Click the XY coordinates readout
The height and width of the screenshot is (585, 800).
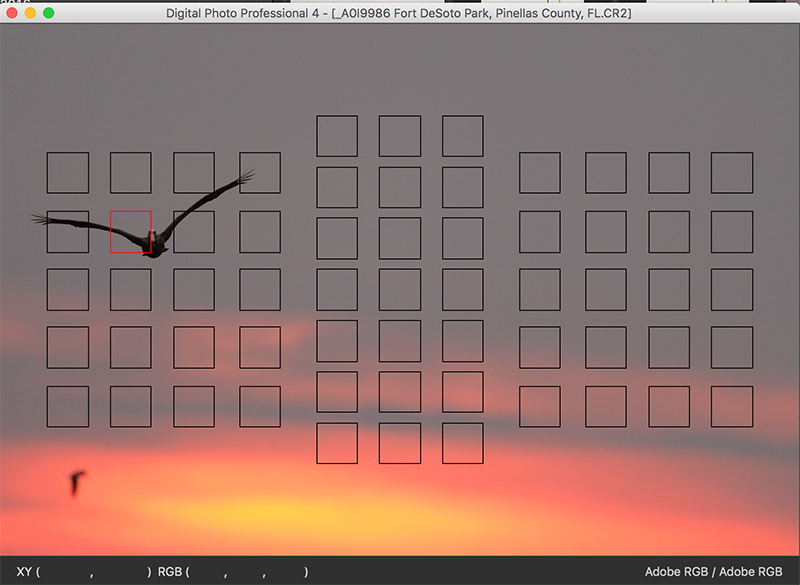[84, 572]
